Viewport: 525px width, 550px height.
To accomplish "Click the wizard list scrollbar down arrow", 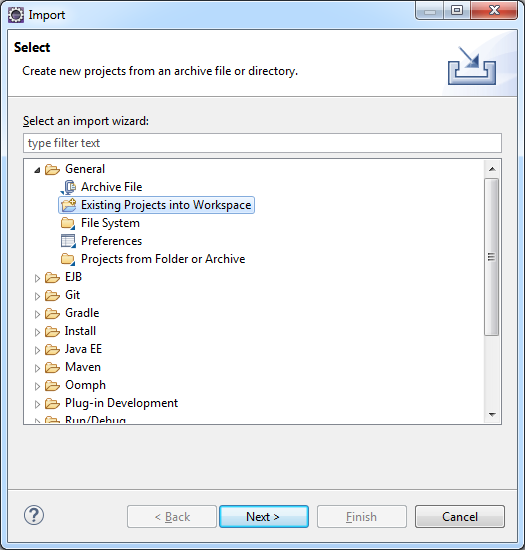I will [x=492, y=415].
